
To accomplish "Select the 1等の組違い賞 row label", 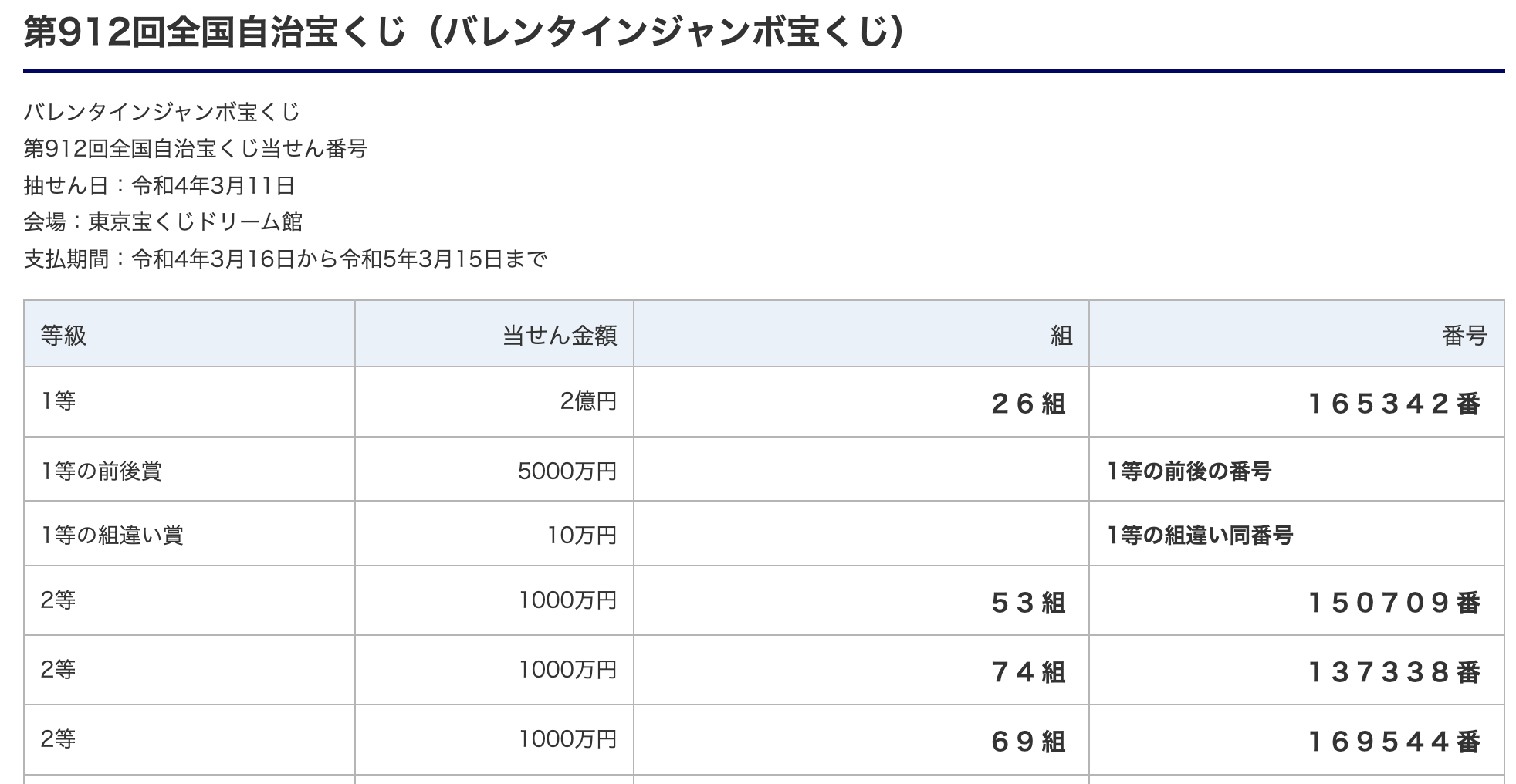I will pyautogui.click(x=112, y=535).
